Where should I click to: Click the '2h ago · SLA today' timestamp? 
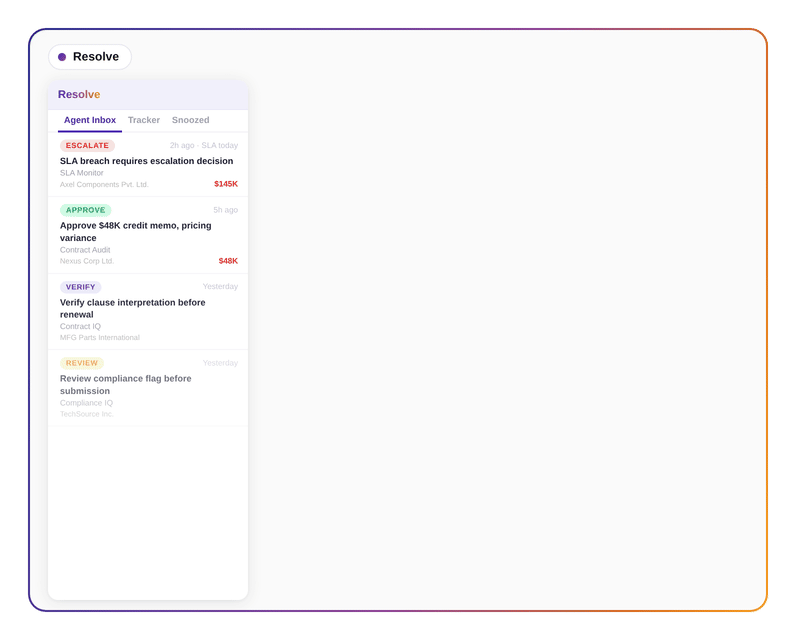pyautogui.click(x=204, y=146)
